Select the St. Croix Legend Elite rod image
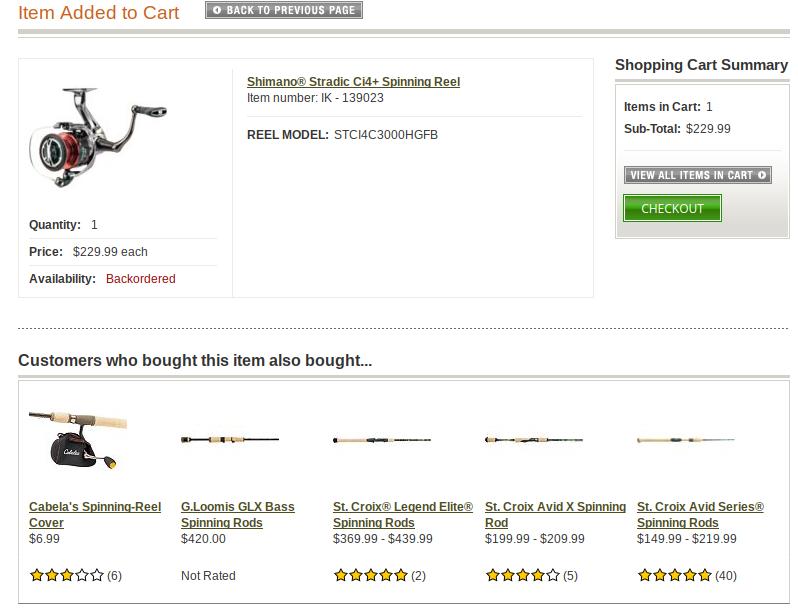Viewport: 798px width, 614px height. pos(382,439)
